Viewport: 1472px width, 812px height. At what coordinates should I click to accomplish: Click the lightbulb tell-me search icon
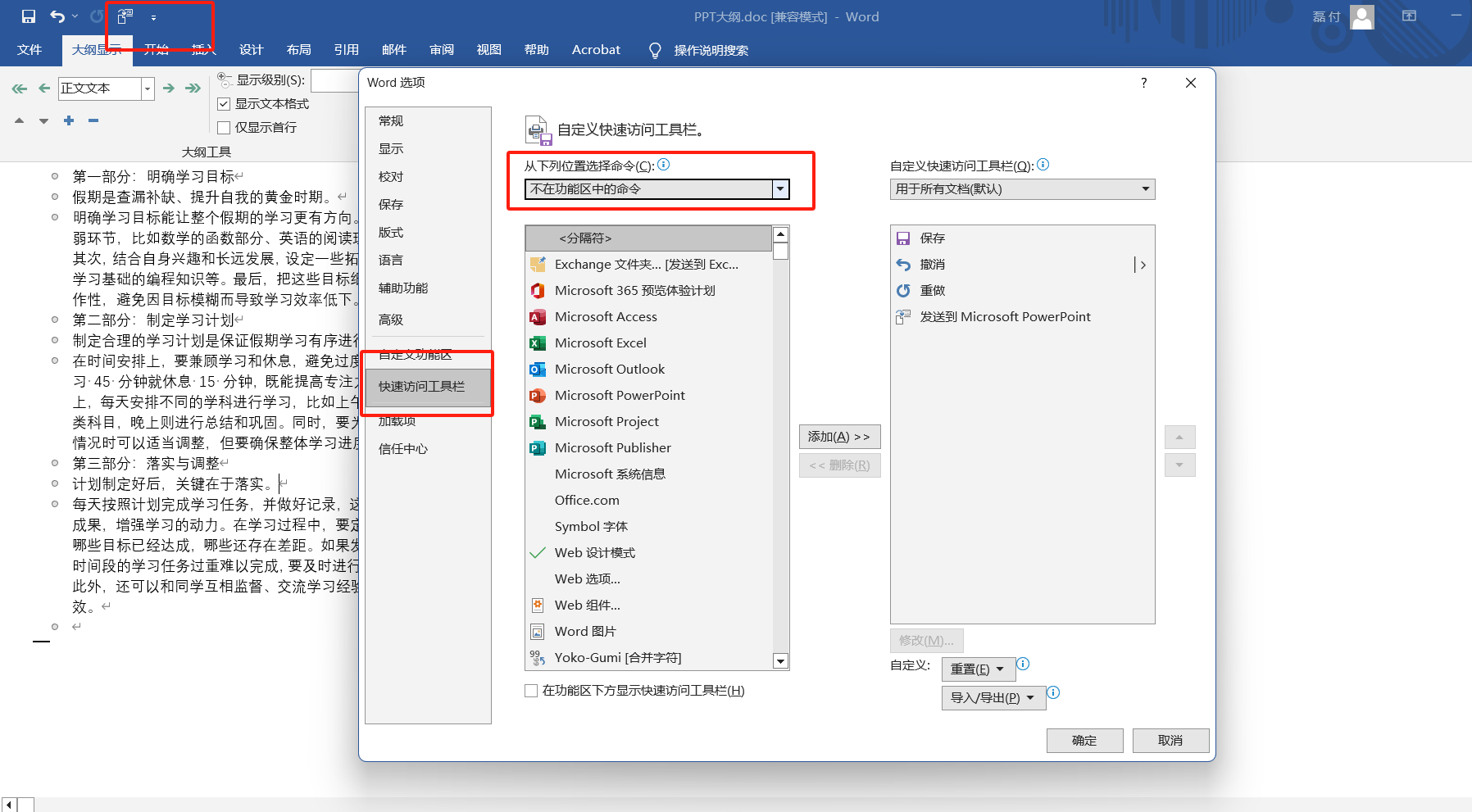655,50
